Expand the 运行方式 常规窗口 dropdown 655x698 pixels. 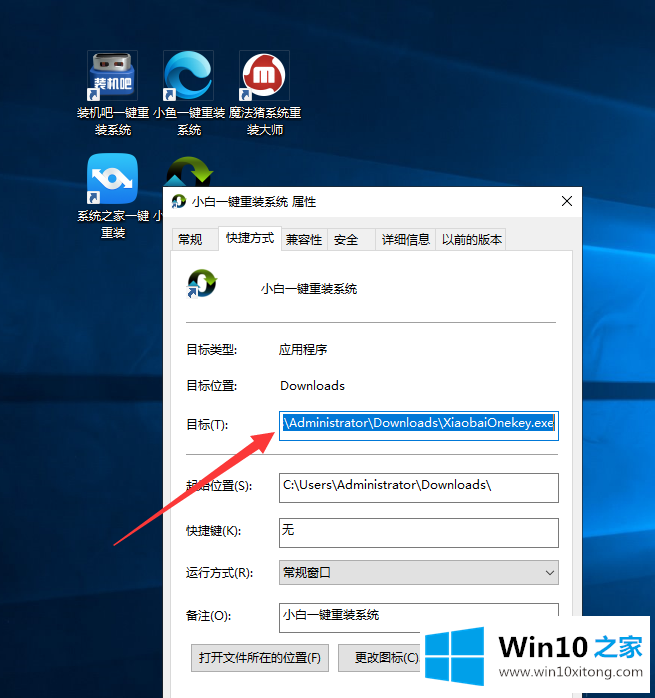coord(419,572)
